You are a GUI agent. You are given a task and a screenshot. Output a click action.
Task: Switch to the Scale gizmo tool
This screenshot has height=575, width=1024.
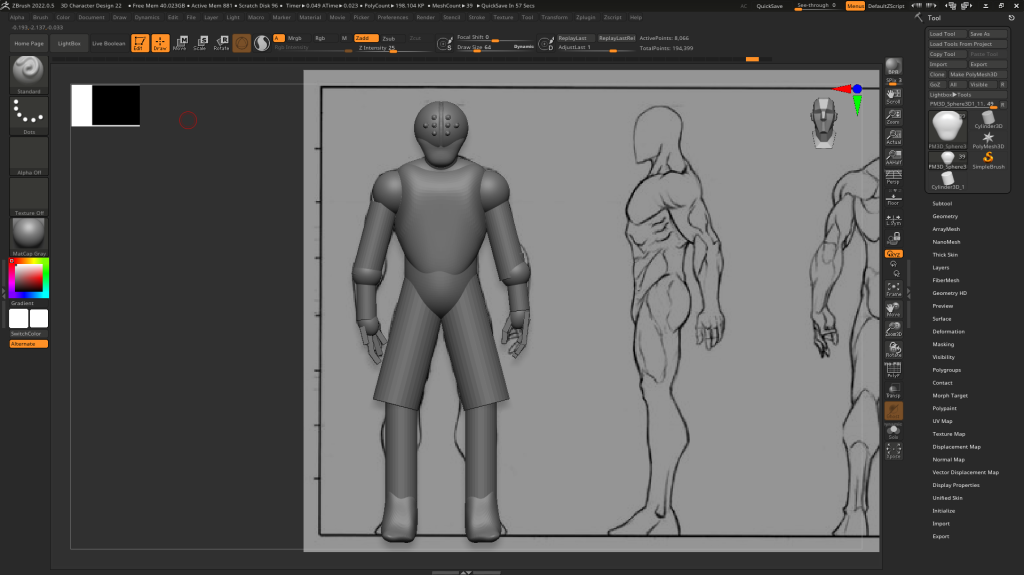pos(200,43)
